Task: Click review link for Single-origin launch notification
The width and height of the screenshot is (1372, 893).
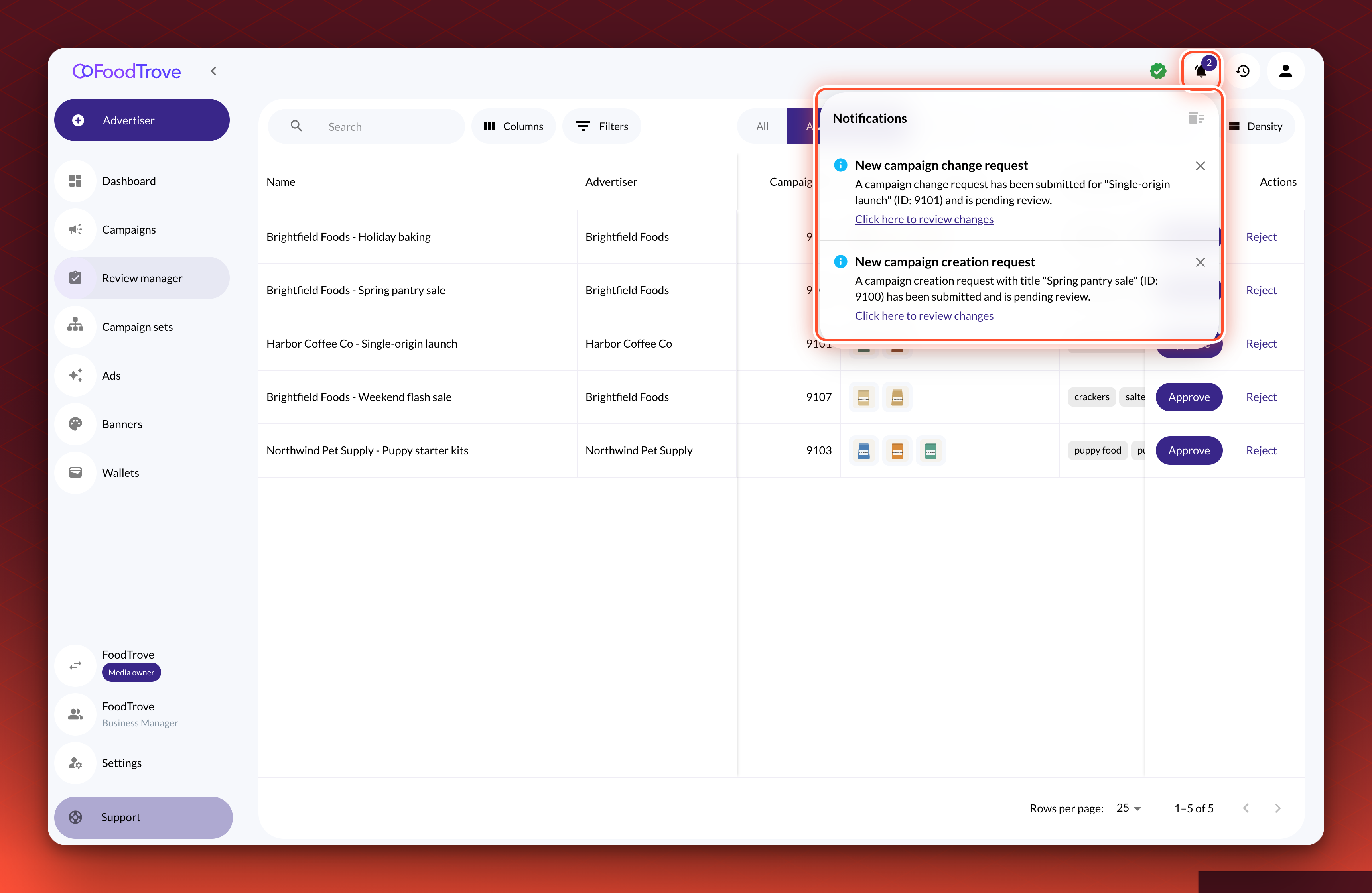Action: tap(924, 219)
